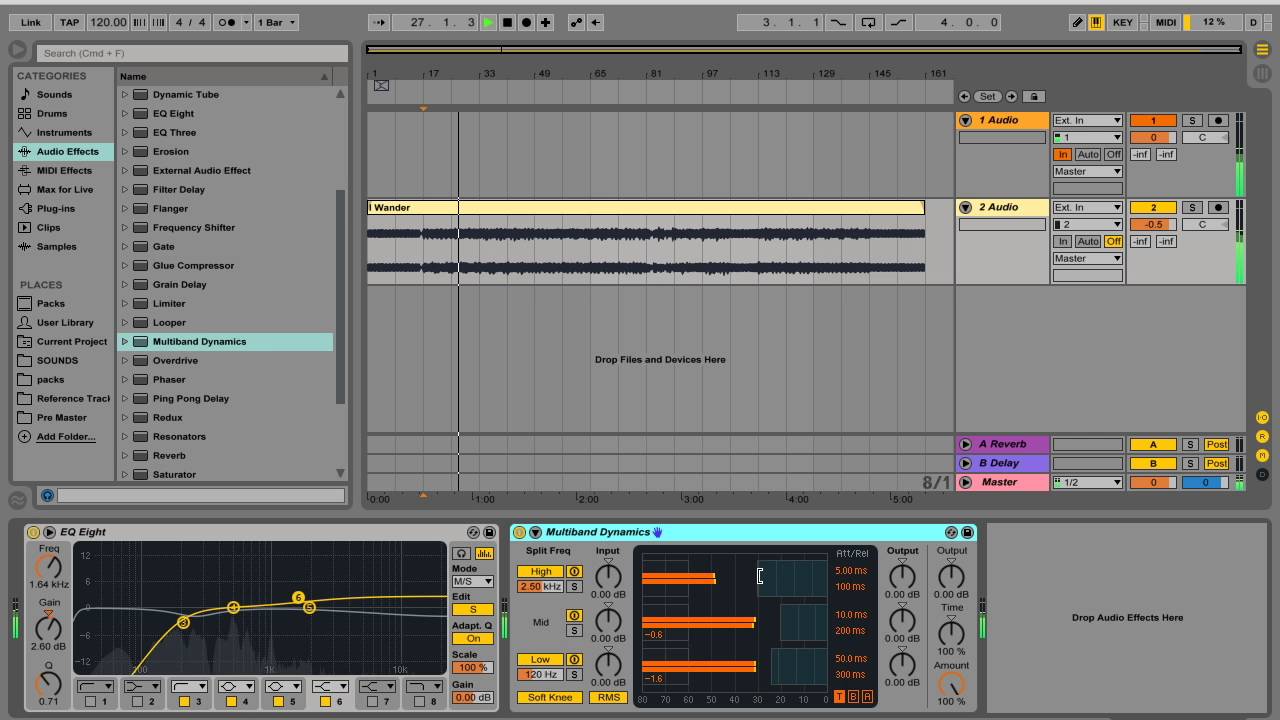
Task: Toggle High band activator in Multiband Dynamics
Action: (x=574, y=571)
